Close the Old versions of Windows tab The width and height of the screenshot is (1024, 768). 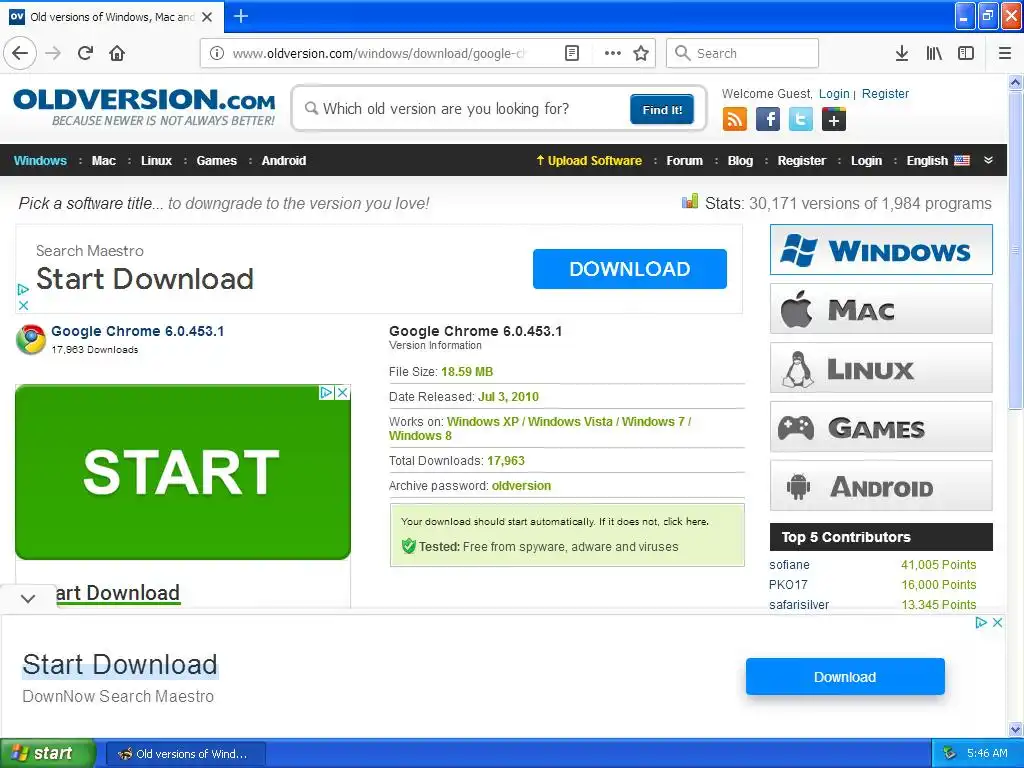click(207, 17)
